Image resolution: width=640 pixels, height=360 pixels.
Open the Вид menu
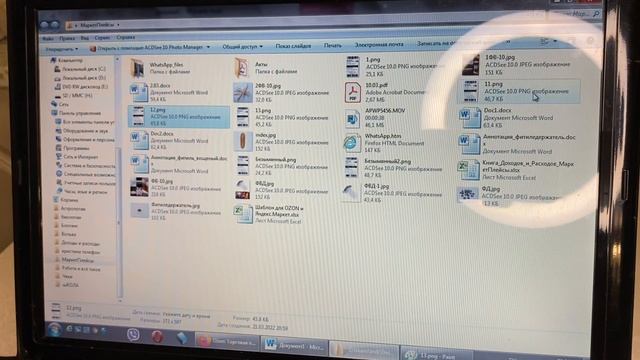tap(84, 38)
